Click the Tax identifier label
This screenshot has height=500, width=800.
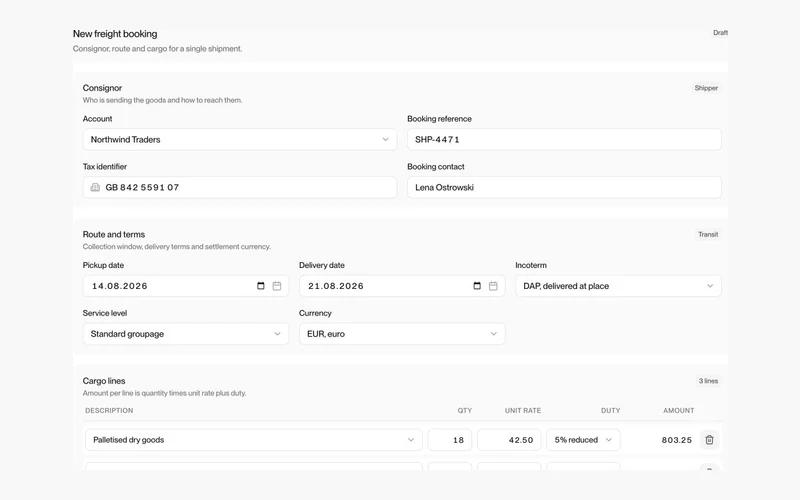tap(105, 166)
